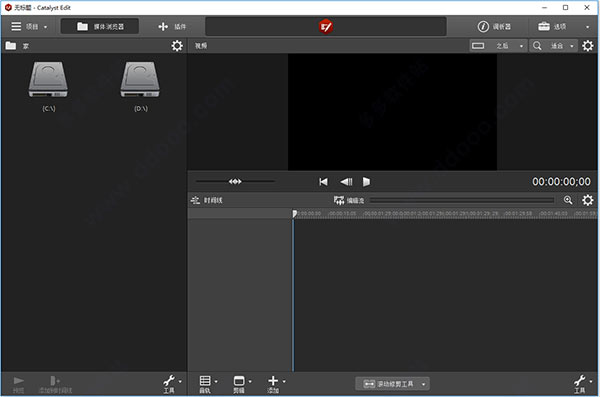Viewport: 600px width, 397px height.
Task: Maximize the Catalyst Edit window
Action: pos(566,8)
